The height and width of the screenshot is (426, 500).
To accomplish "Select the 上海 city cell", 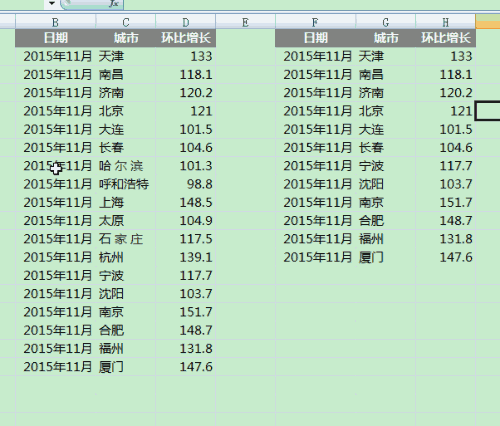I will (126, 202).
